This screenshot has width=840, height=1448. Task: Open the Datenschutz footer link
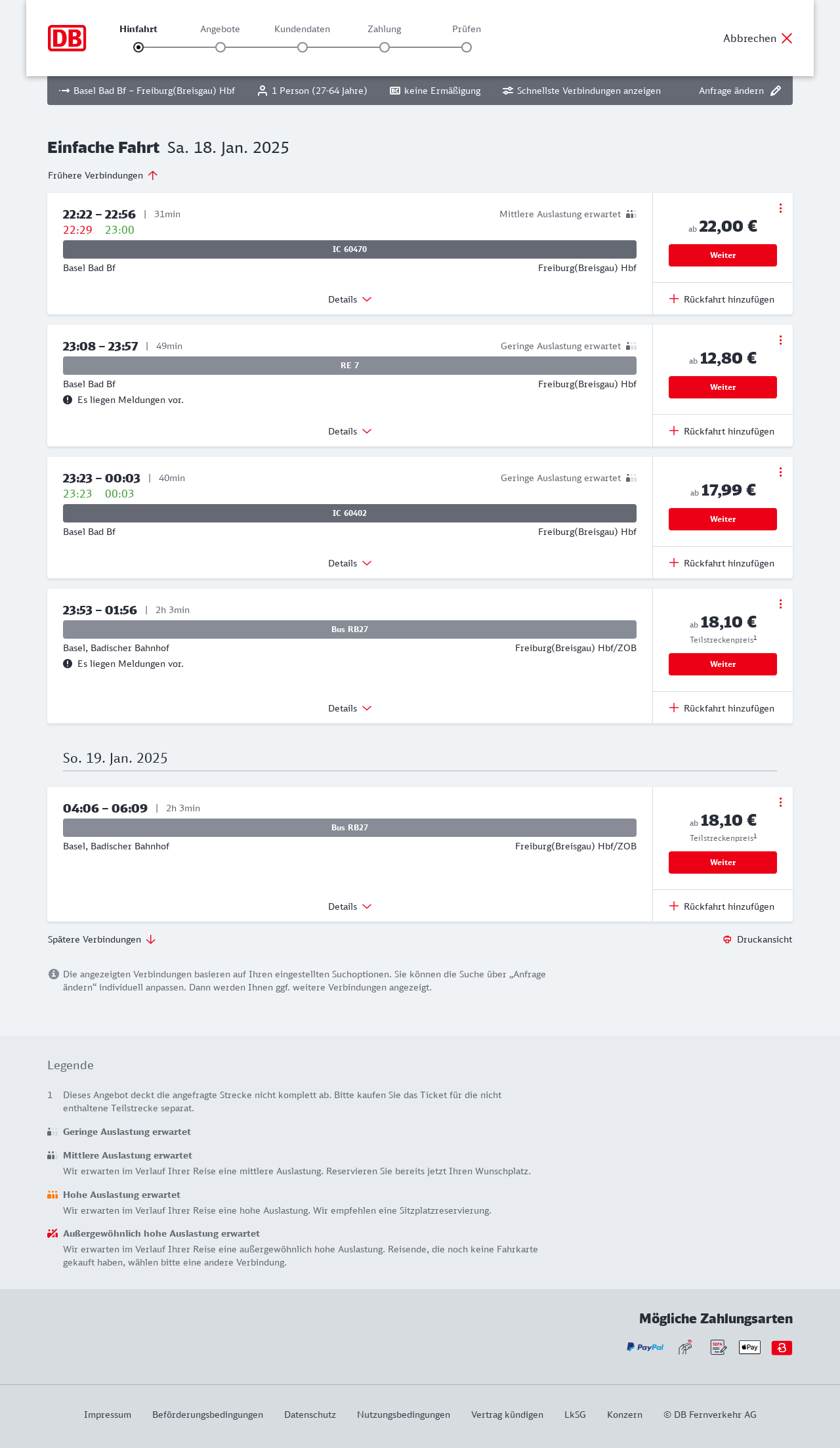[x=310, y=1415]
